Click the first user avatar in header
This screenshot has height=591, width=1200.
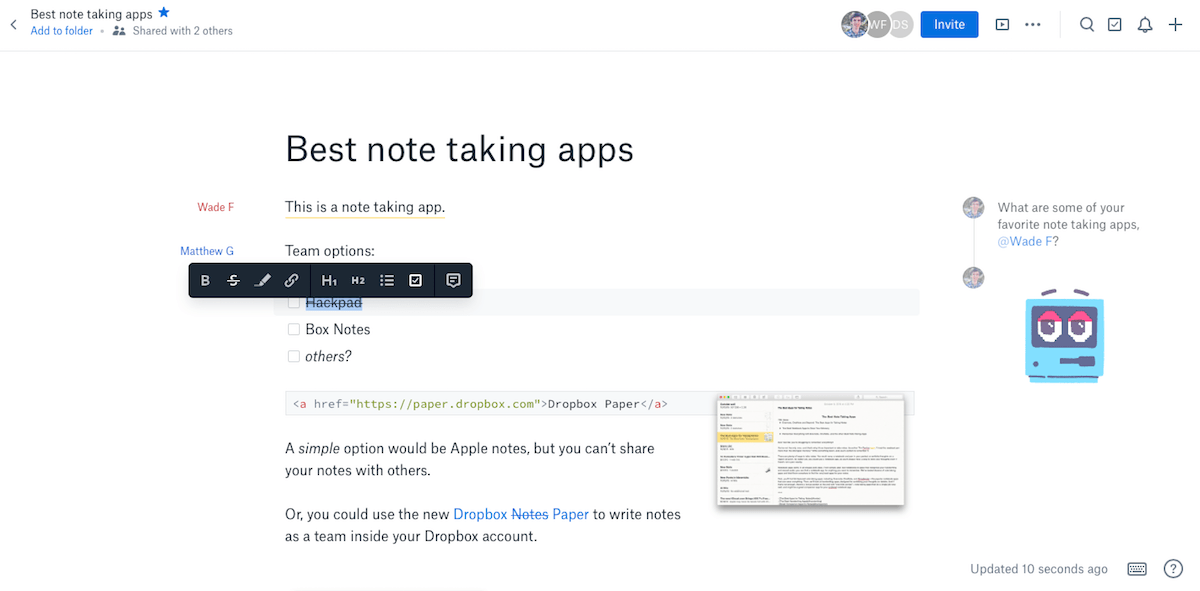(855, 25)
